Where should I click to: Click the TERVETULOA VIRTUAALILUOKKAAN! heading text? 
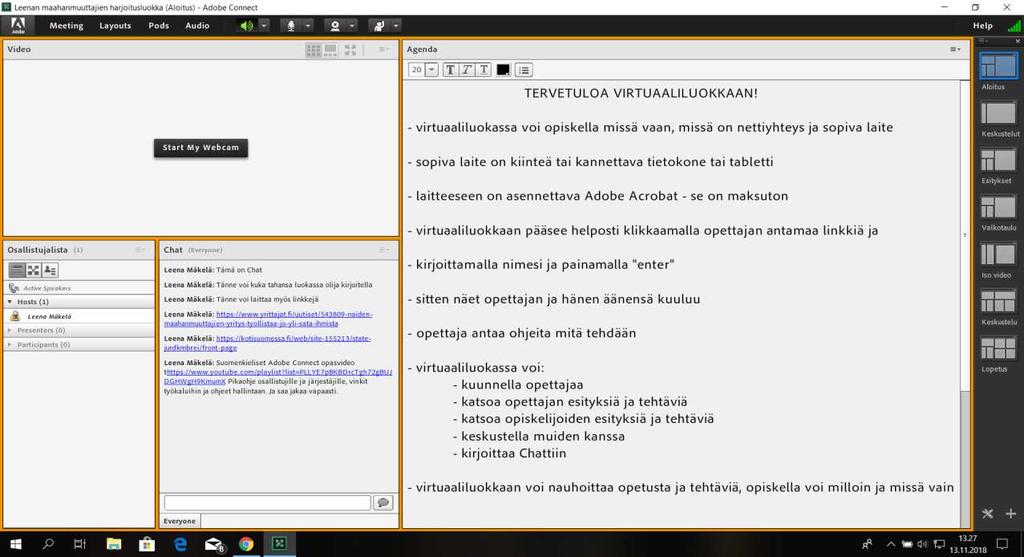(x=641, y=93)
